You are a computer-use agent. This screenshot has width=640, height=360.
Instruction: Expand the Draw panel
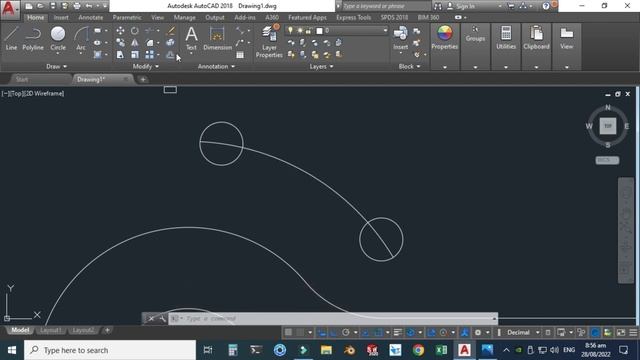click(x=56, y=66)
